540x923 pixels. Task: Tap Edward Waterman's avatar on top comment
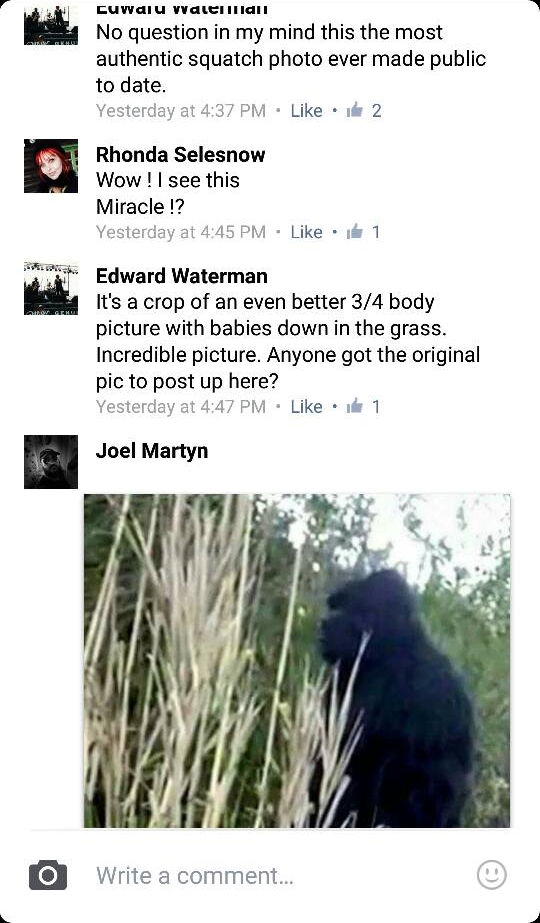51,25
